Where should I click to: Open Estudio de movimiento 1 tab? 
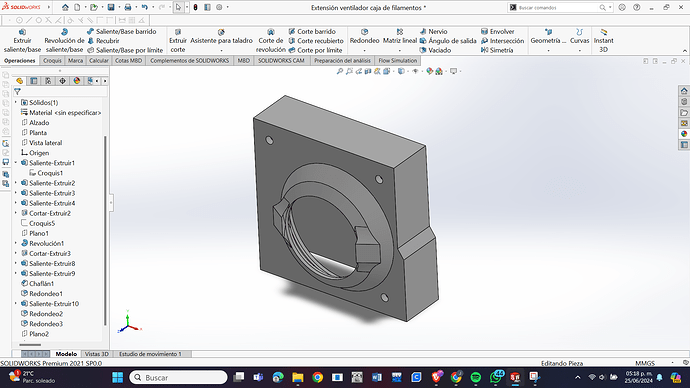click(150, 354)
